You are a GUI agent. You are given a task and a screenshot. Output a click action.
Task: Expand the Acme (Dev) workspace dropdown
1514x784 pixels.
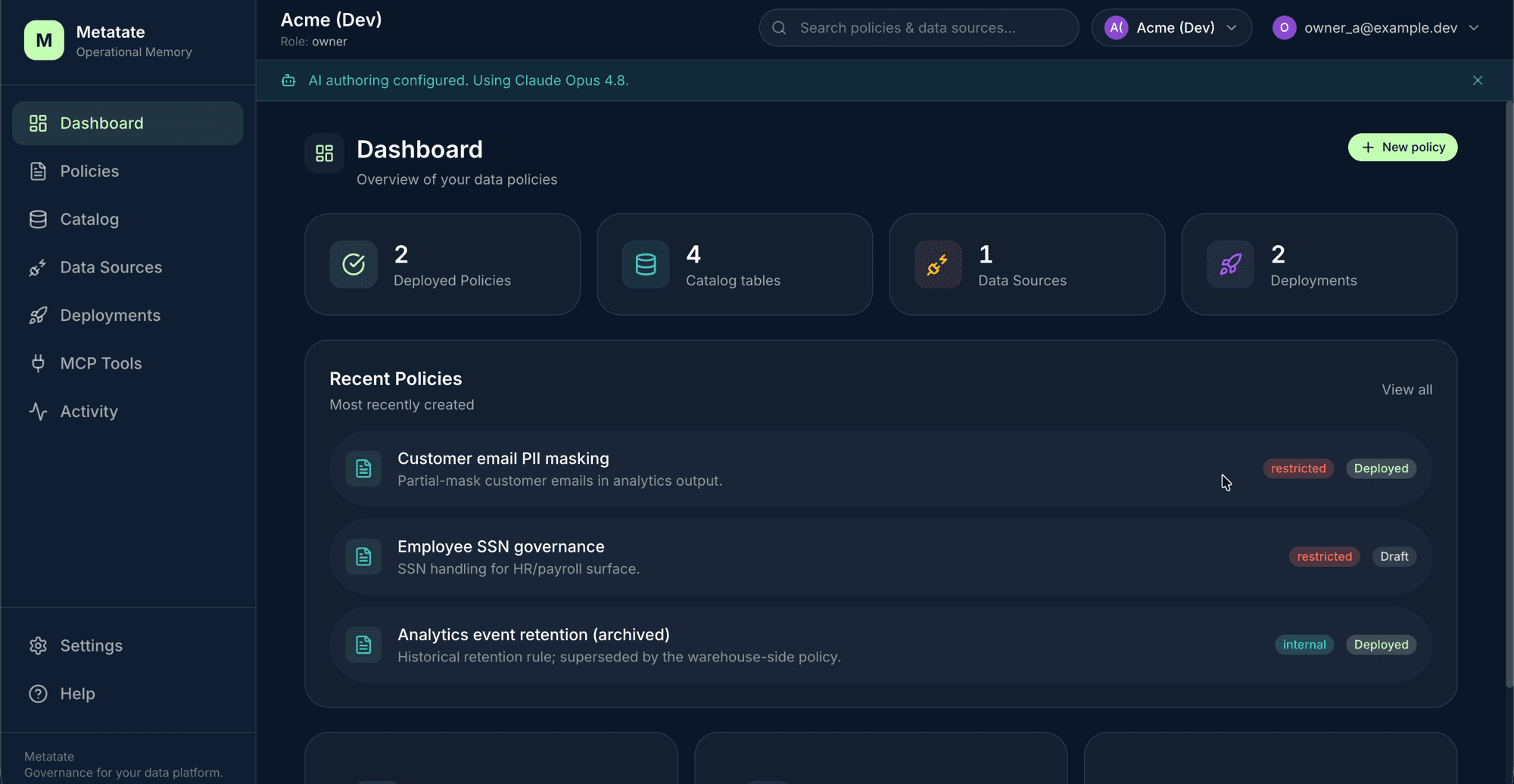tap(1171, 28)
